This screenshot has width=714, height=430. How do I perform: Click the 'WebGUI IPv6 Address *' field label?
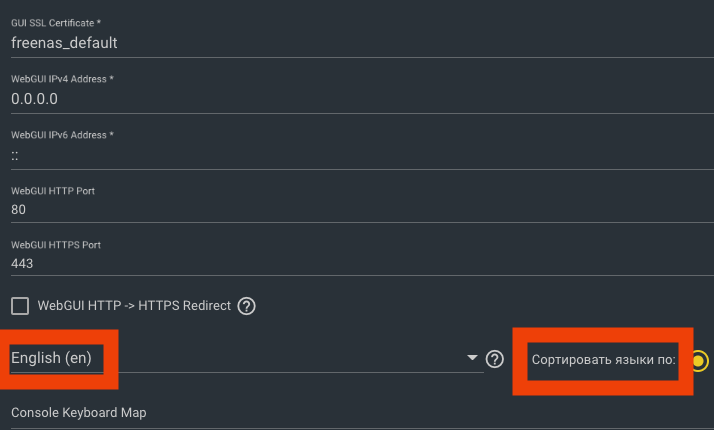(62, 135)
